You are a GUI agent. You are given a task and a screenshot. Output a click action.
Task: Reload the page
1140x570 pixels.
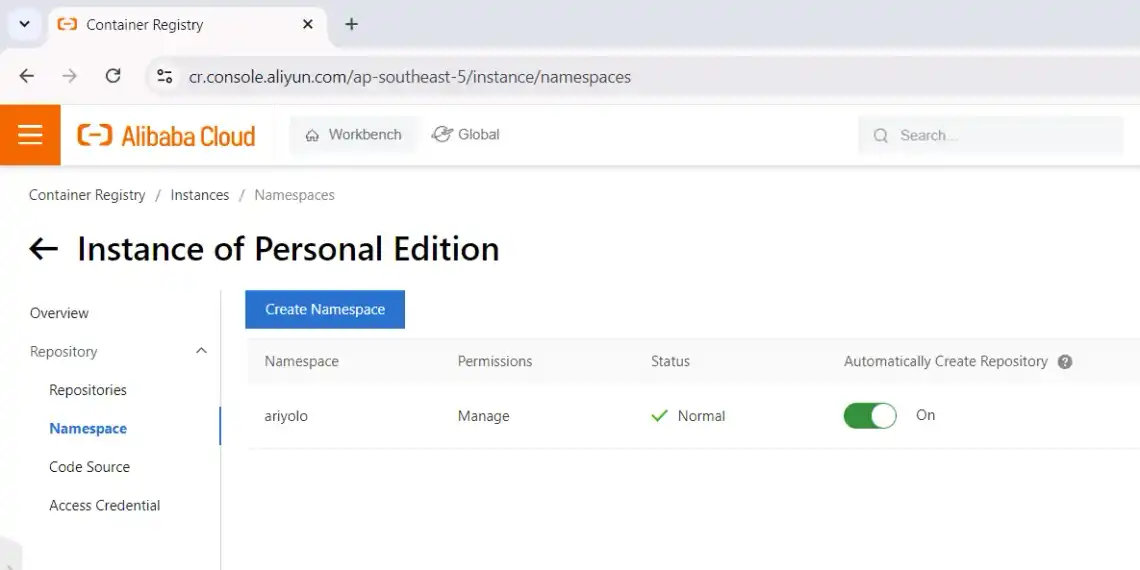[113, 76]
